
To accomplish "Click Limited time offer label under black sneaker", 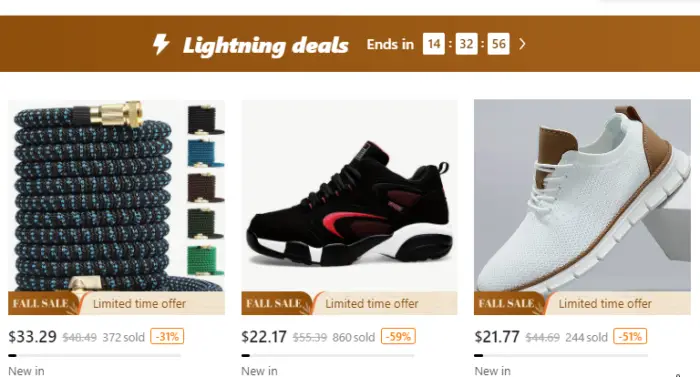I will 372,304.
